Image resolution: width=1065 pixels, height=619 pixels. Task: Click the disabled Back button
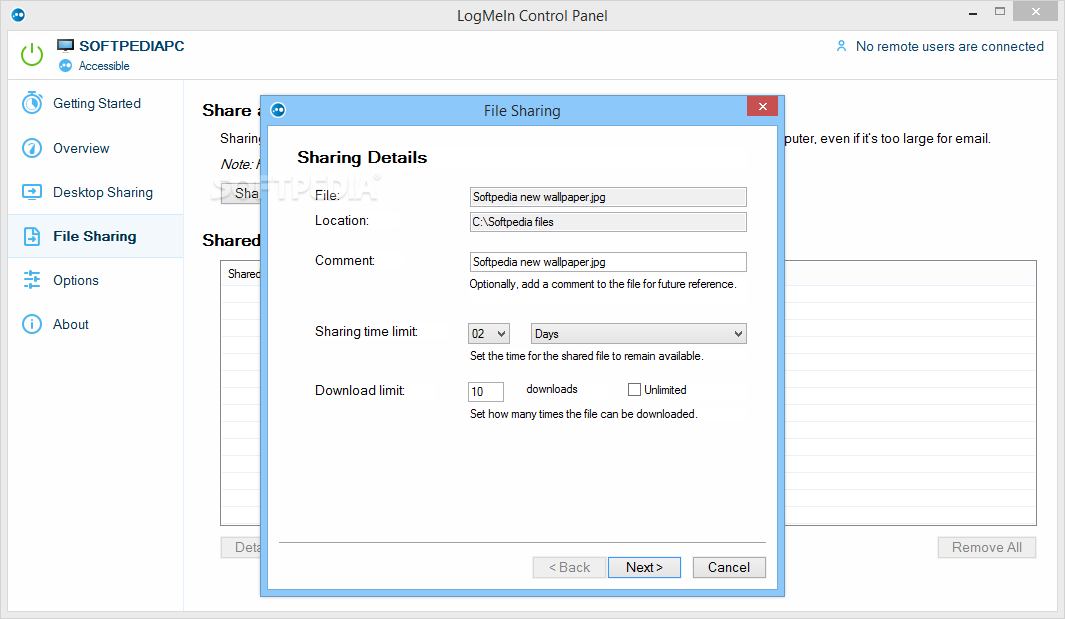point(569,567)
